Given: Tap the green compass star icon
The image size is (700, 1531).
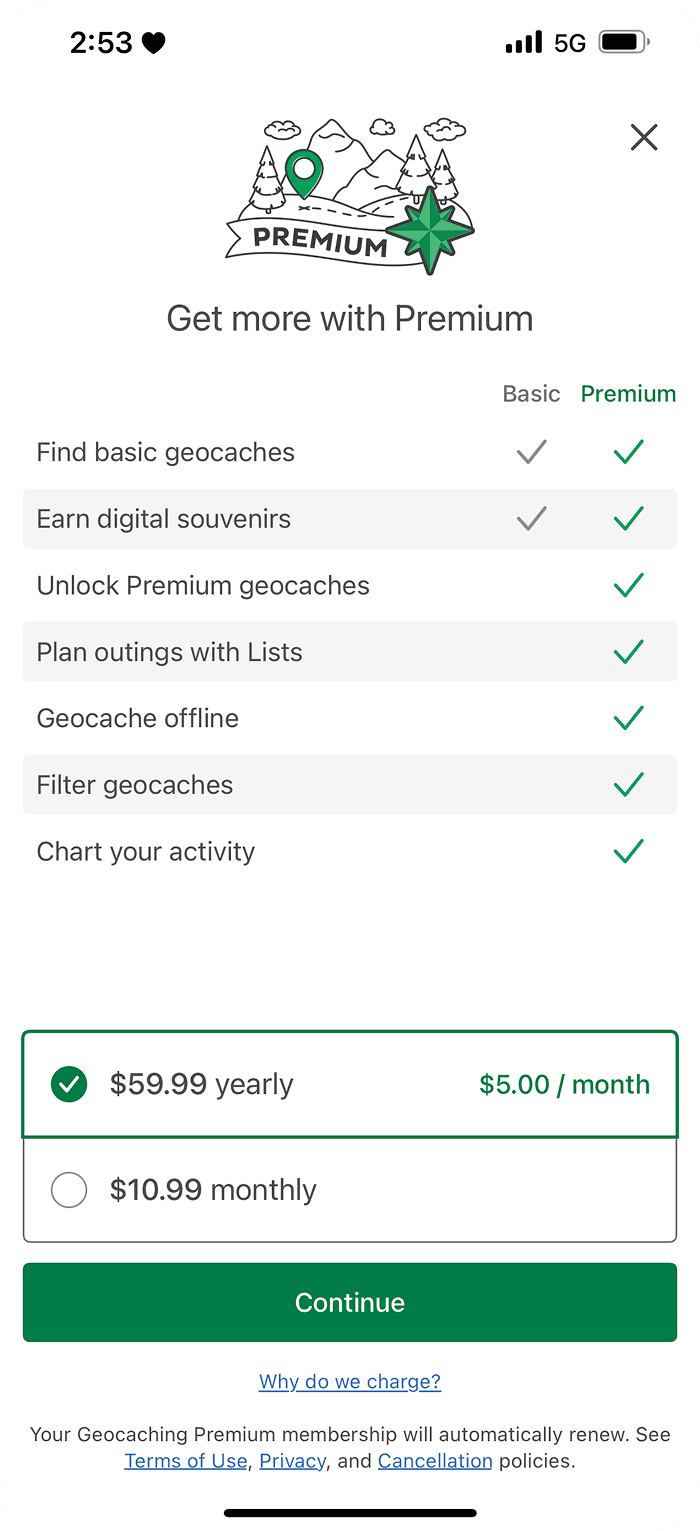Looking at the screenshot, I should tap(429, 230).
